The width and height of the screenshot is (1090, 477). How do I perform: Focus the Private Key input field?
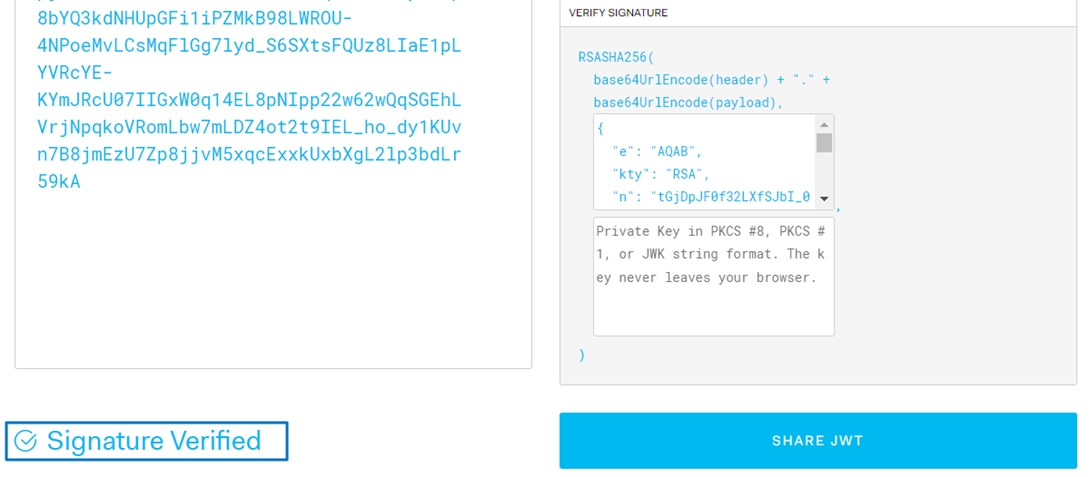pyautogui.click(x=713, y=276)
